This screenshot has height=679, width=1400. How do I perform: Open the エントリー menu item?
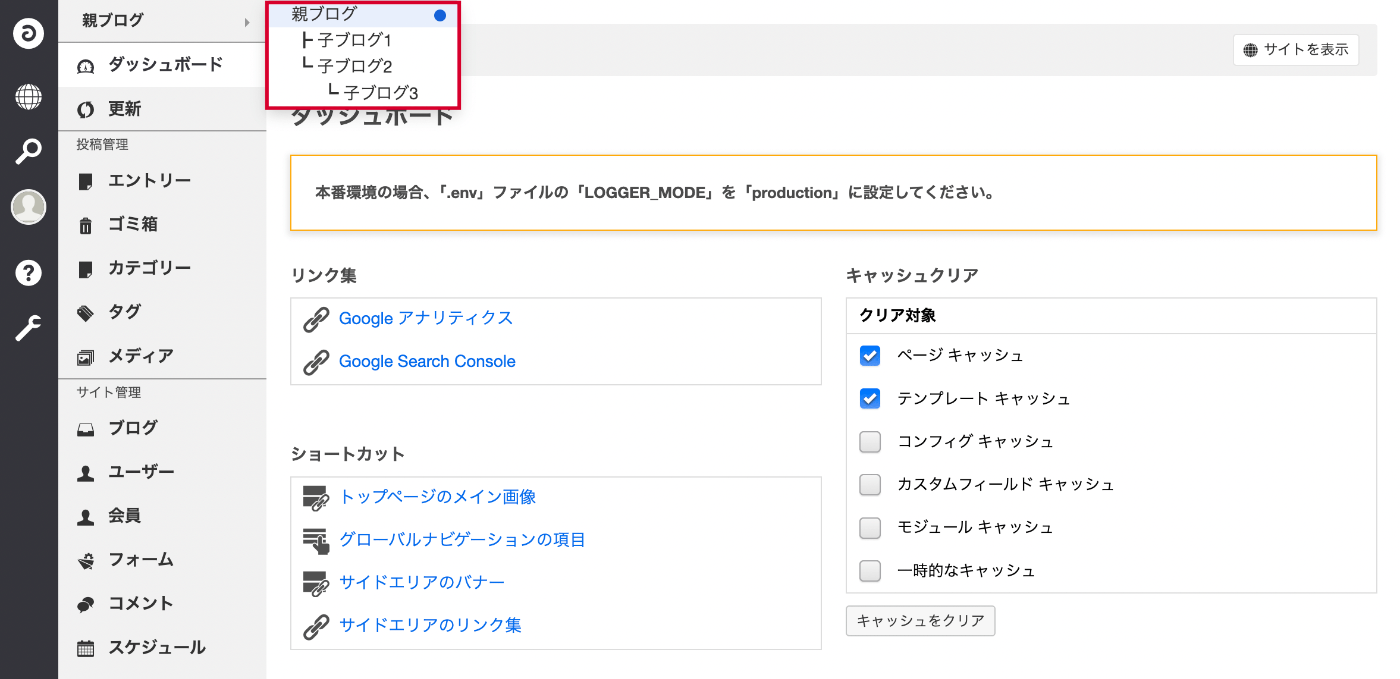click(149, 181)
